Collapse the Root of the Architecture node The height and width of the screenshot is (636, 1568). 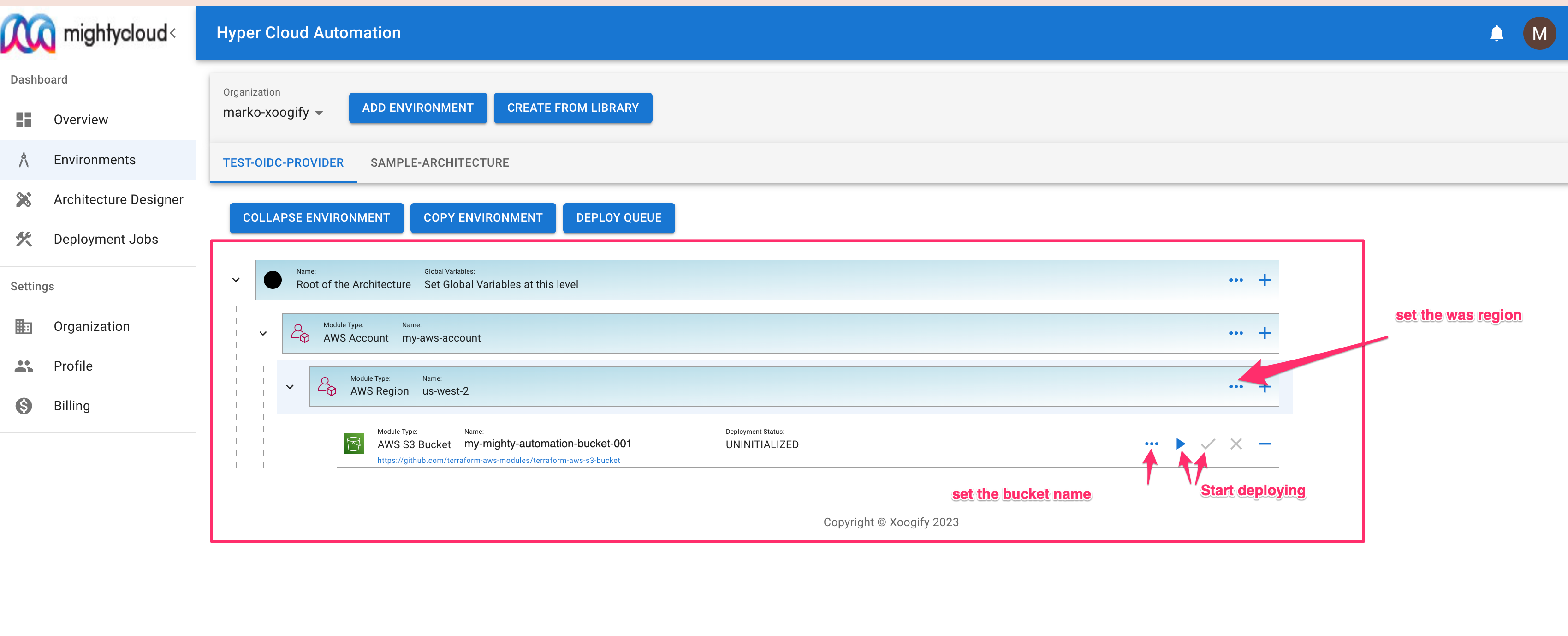coord(236,280)
